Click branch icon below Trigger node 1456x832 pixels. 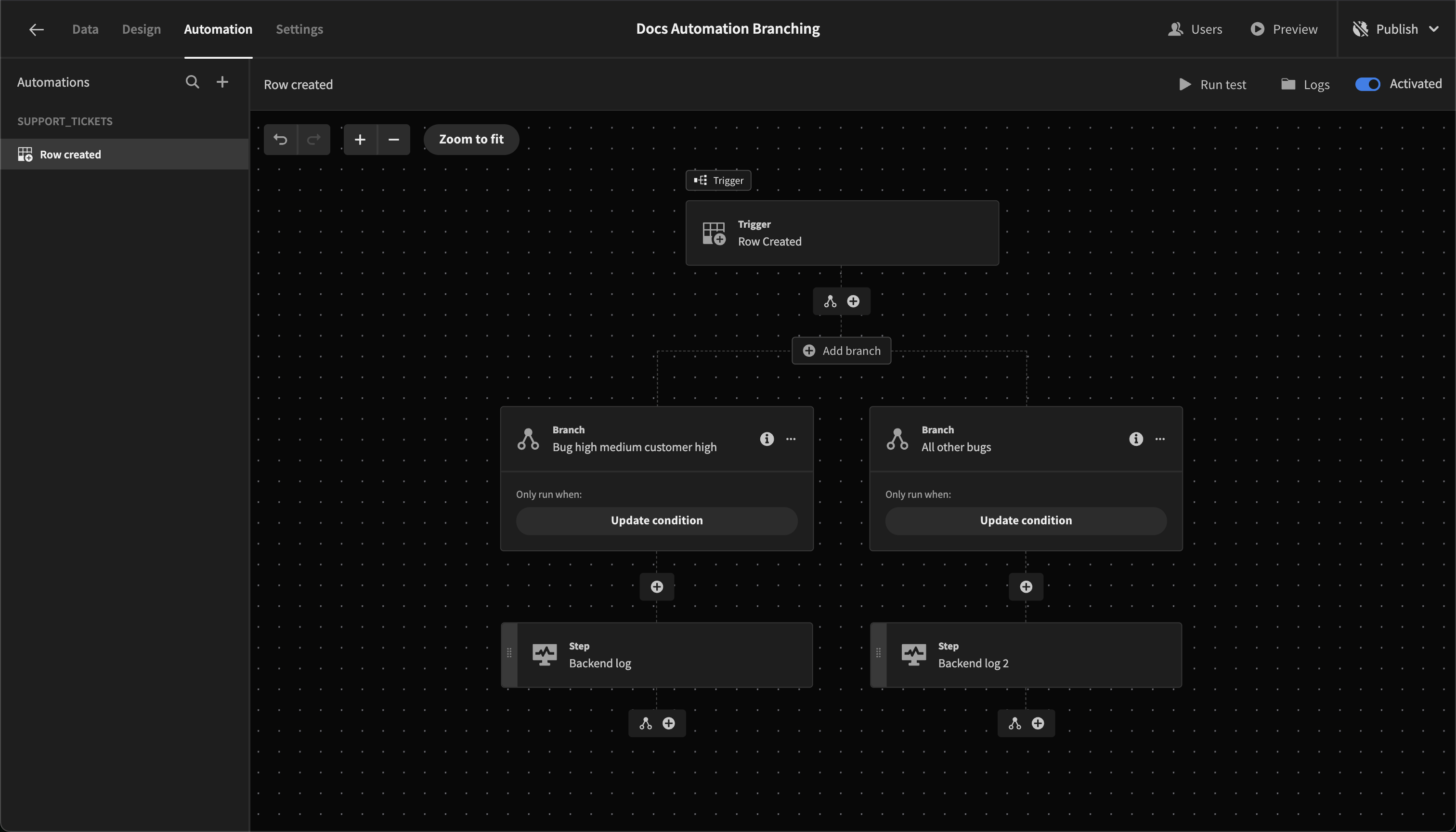pos(830,302)
